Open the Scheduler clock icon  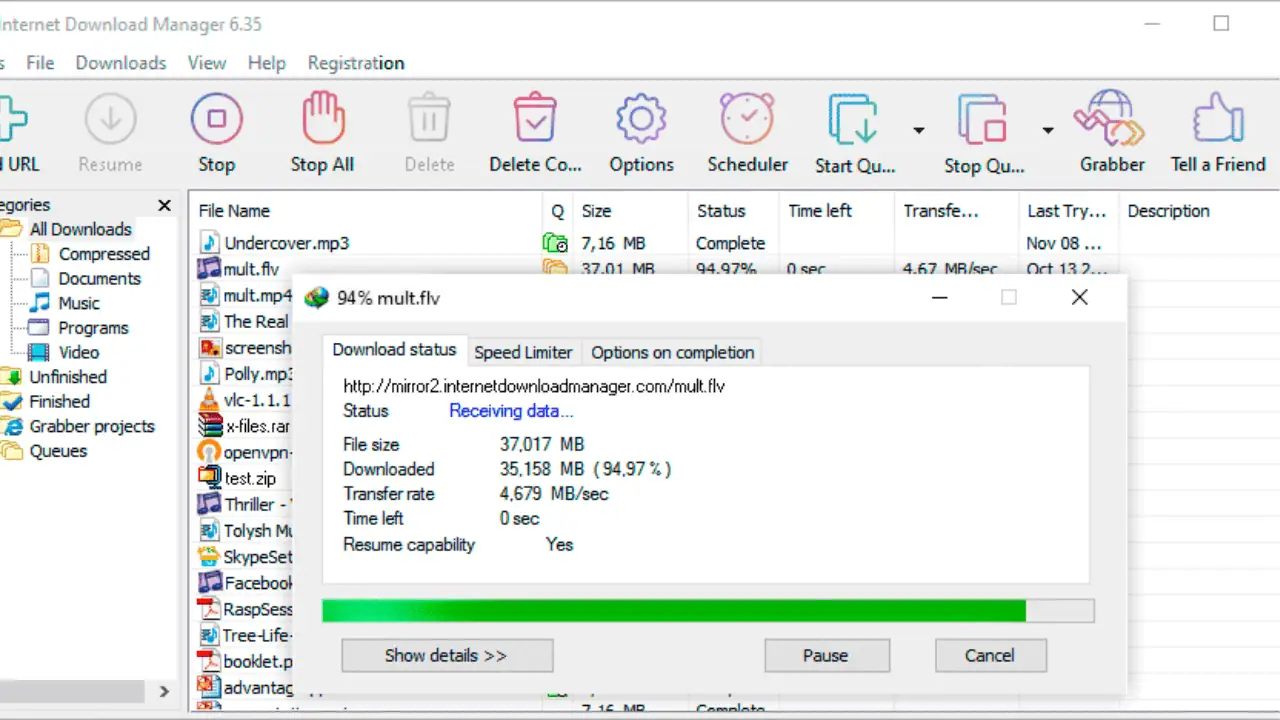click(747, 119)
